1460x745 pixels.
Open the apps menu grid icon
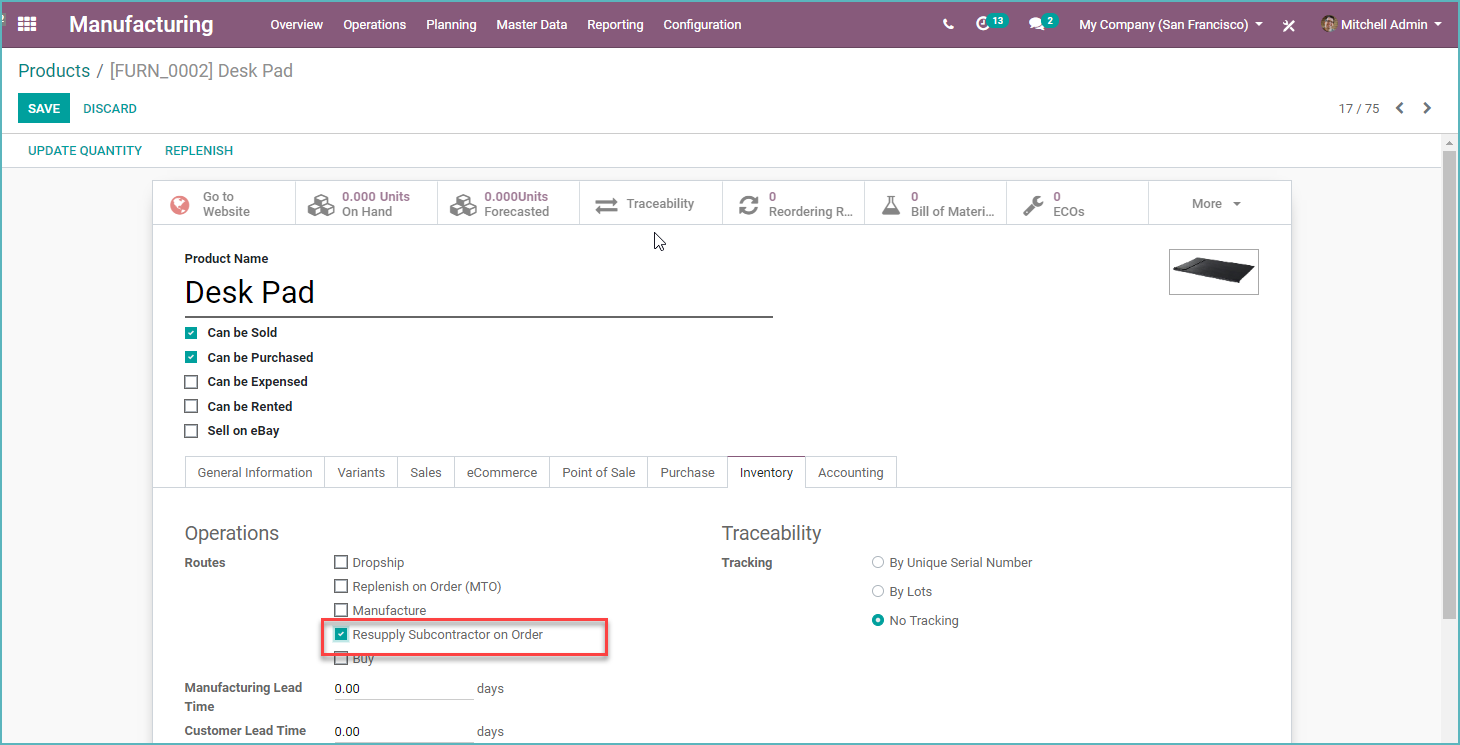point(26,24)
